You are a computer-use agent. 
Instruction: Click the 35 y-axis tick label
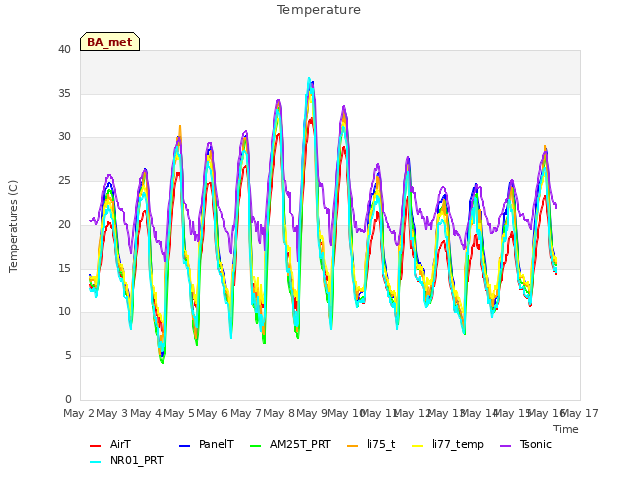point(64,93)
